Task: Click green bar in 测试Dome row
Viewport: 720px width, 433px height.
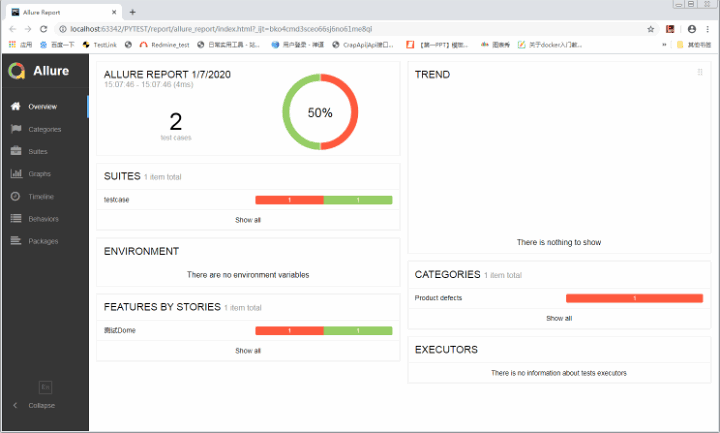Action: [358, 331]
